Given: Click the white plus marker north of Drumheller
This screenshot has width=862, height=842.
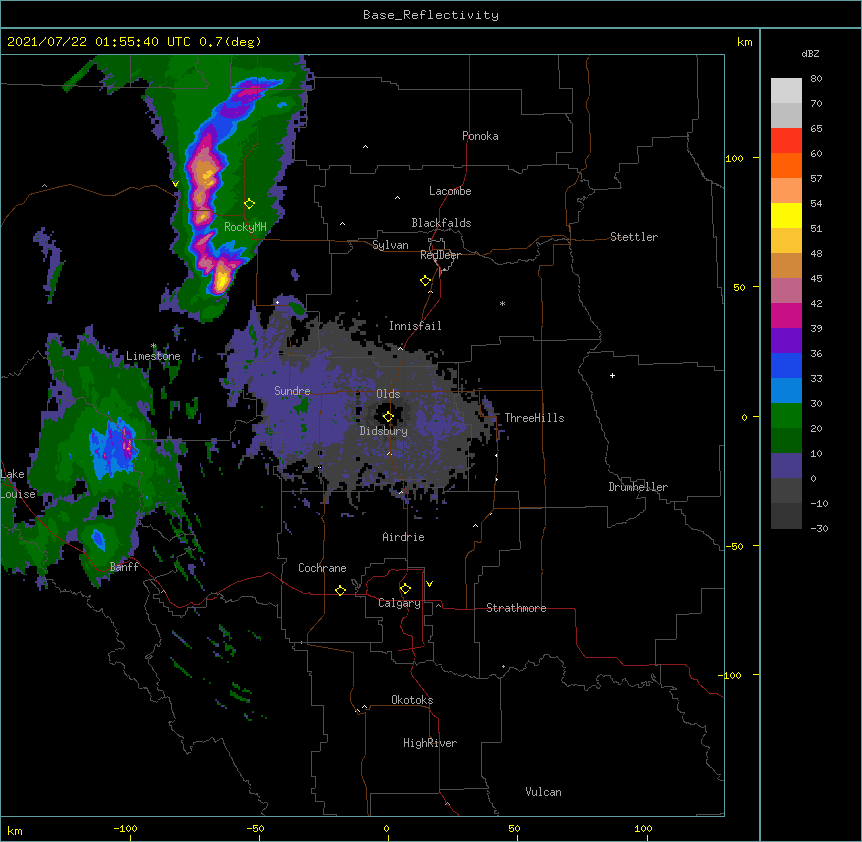Looking at the screenshot, I should pos(612,375).
